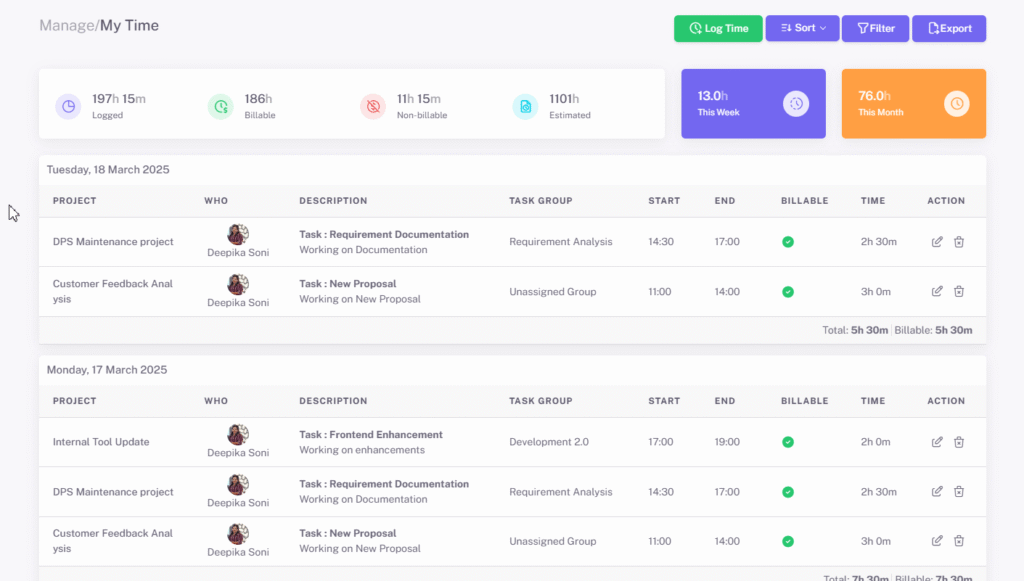Click the Non-billable hours icon

372,106
